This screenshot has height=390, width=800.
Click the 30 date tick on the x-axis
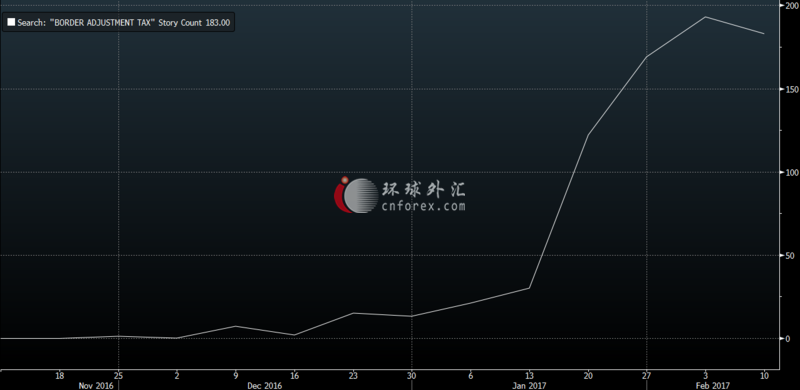(412, 376)
